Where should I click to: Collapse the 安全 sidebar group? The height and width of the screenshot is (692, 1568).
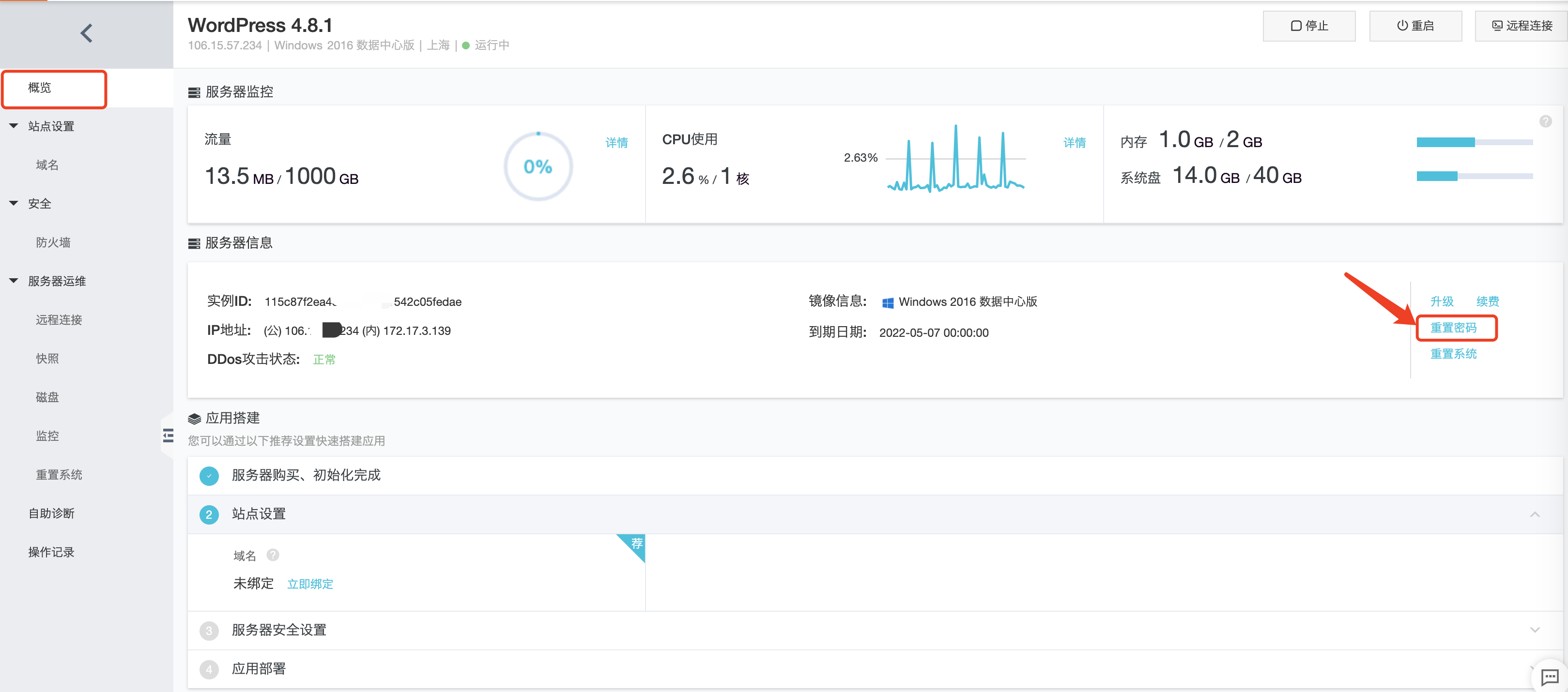click(14, 203)
